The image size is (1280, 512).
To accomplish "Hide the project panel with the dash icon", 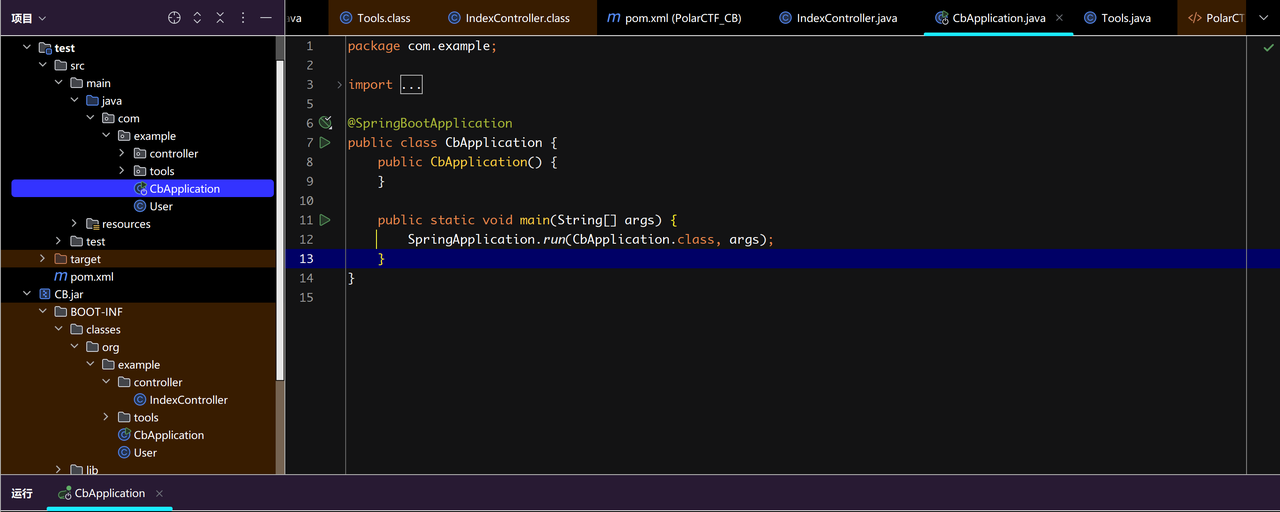I will [x=265, y=18].
